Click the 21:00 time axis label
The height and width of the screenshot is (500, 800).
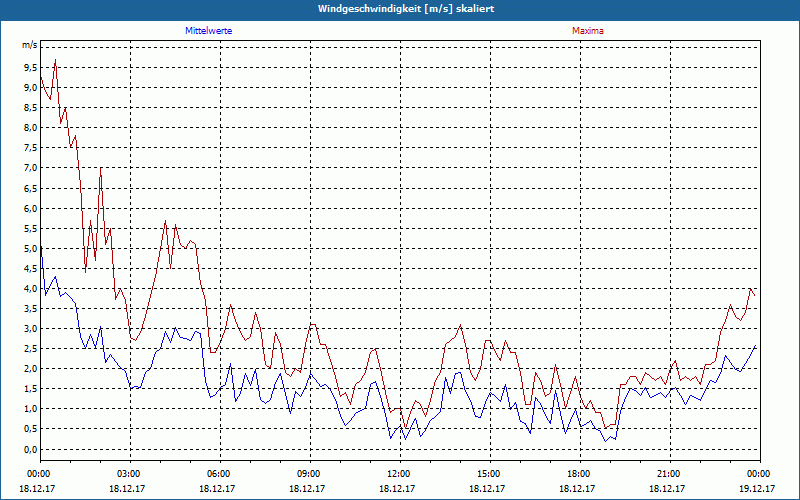click(x=670, y=474)
